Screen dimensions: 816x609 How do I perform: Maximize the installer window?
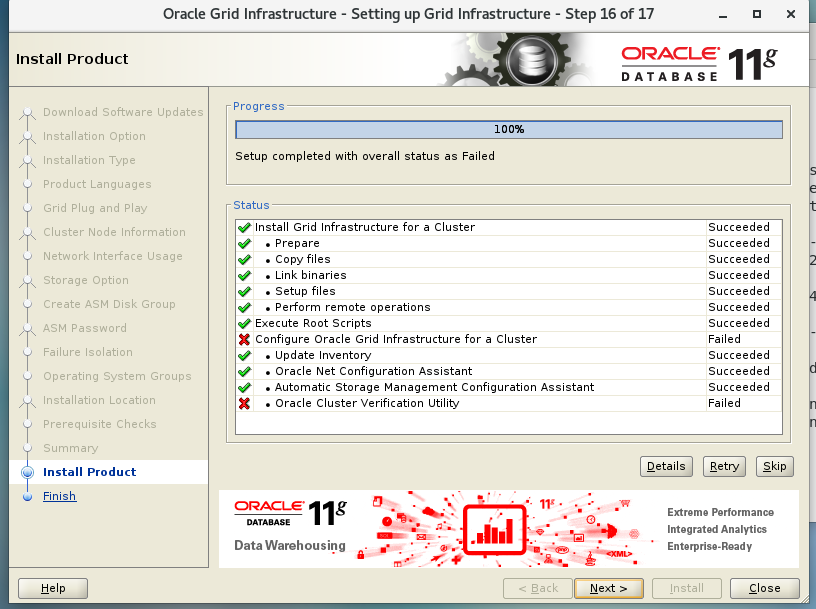pos(757,15)
